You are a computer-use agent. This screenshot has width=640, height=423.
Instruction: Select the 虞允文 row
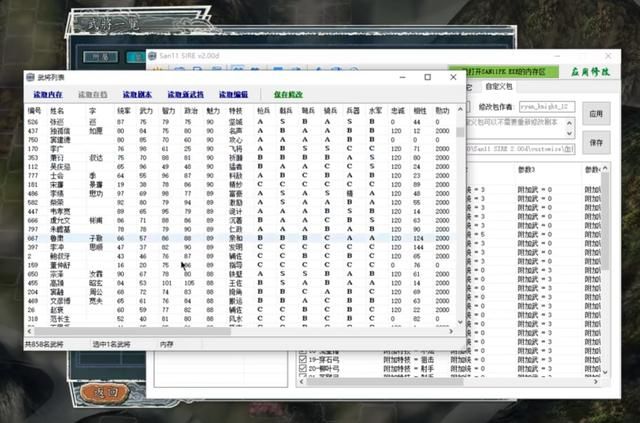[x=240, y=220]
